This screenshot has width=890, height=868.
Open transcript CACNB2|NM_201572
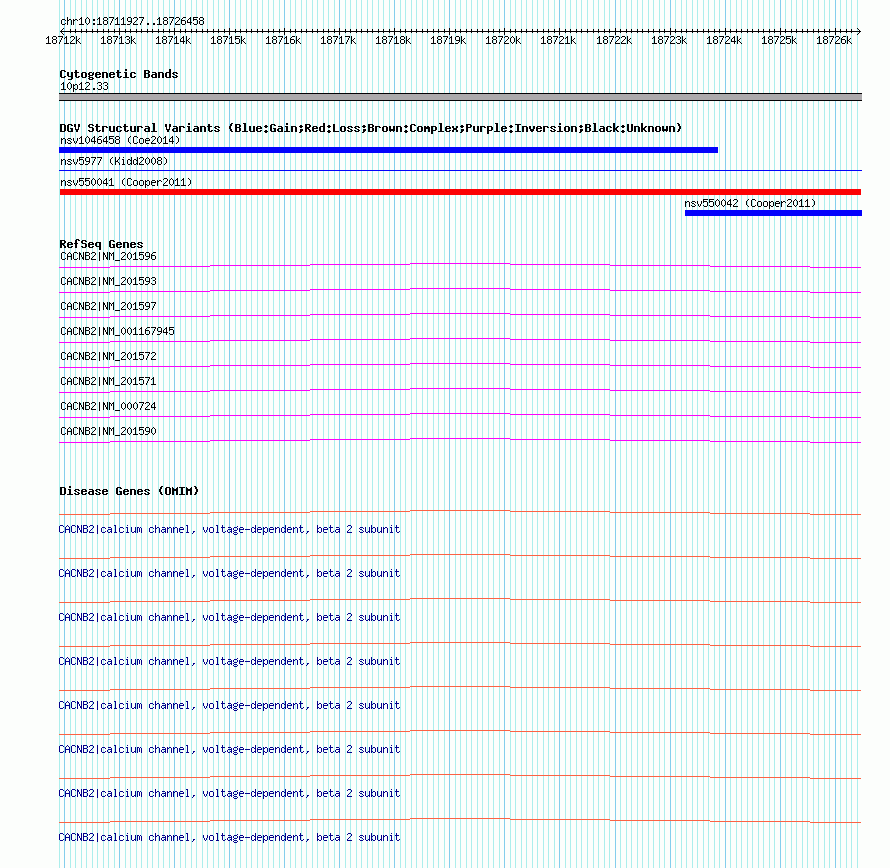(x=108, y=357)
